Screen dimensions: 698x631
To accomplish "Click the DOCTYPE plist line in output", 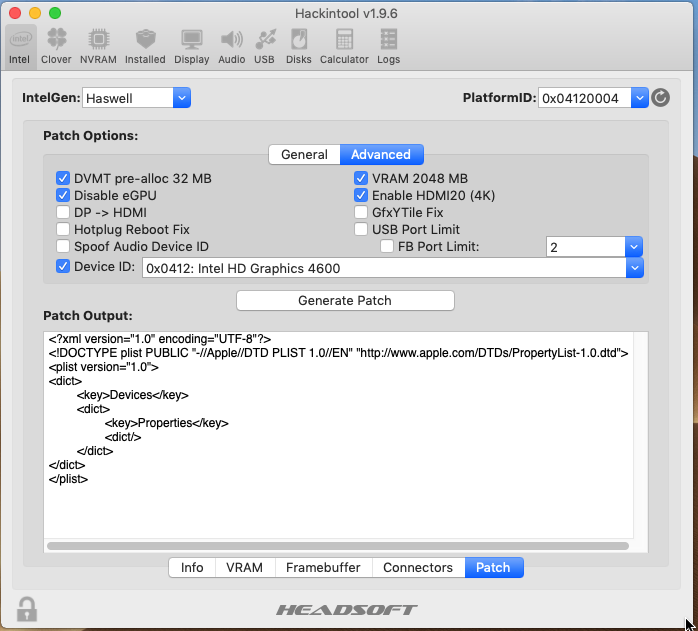I will pos(338,353).
